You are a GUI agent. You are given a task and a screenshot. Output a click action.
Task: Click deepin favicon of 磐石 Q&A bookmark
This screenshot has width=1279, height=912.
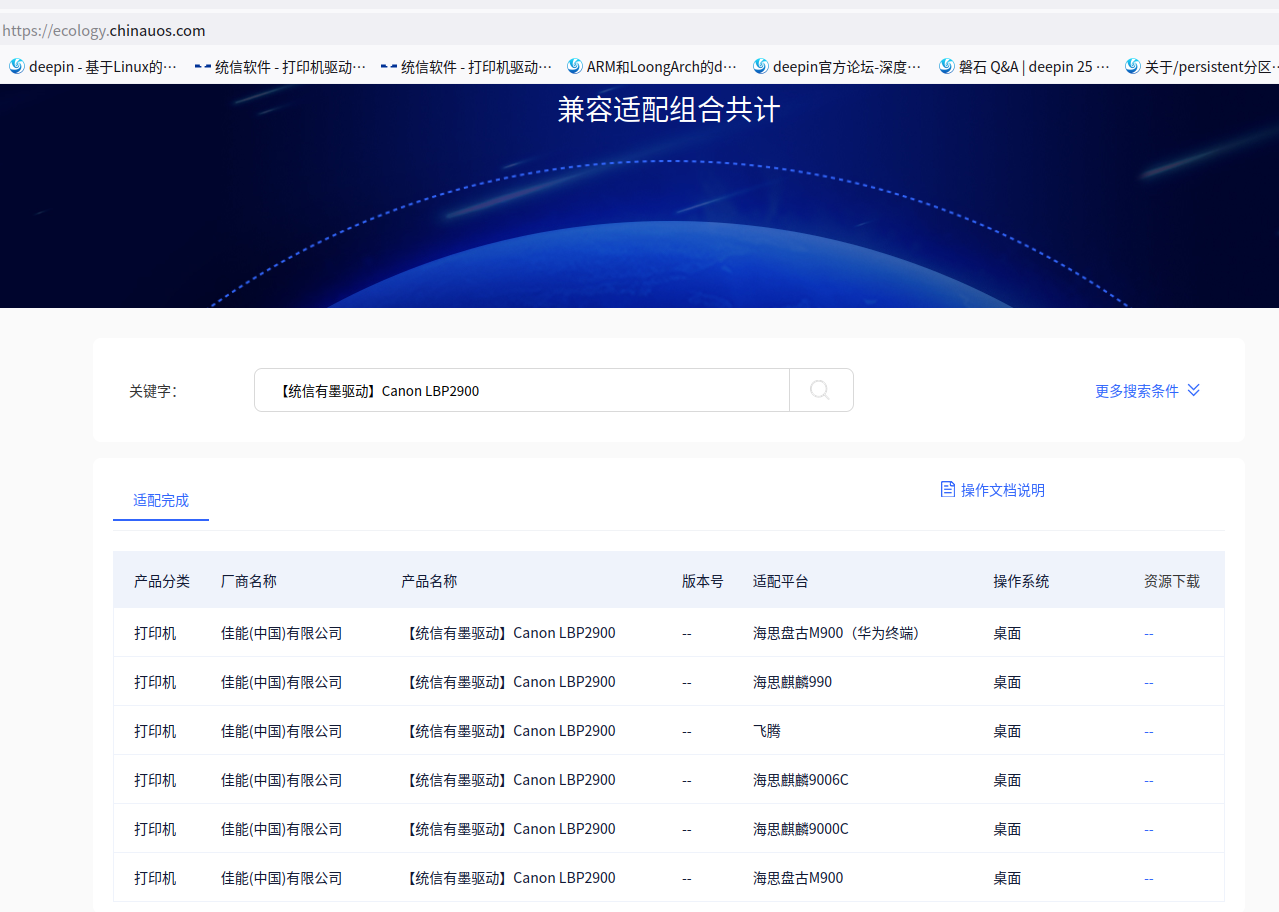(x=947, y=66)
